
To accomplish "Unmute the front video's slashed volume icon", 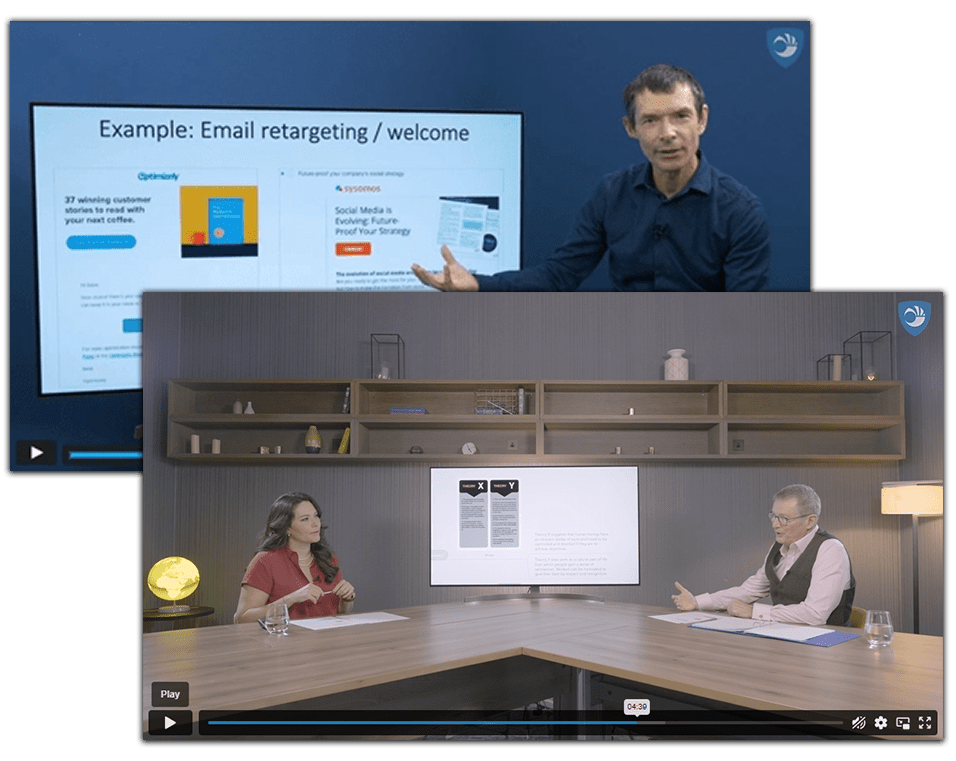I will 858,723.
